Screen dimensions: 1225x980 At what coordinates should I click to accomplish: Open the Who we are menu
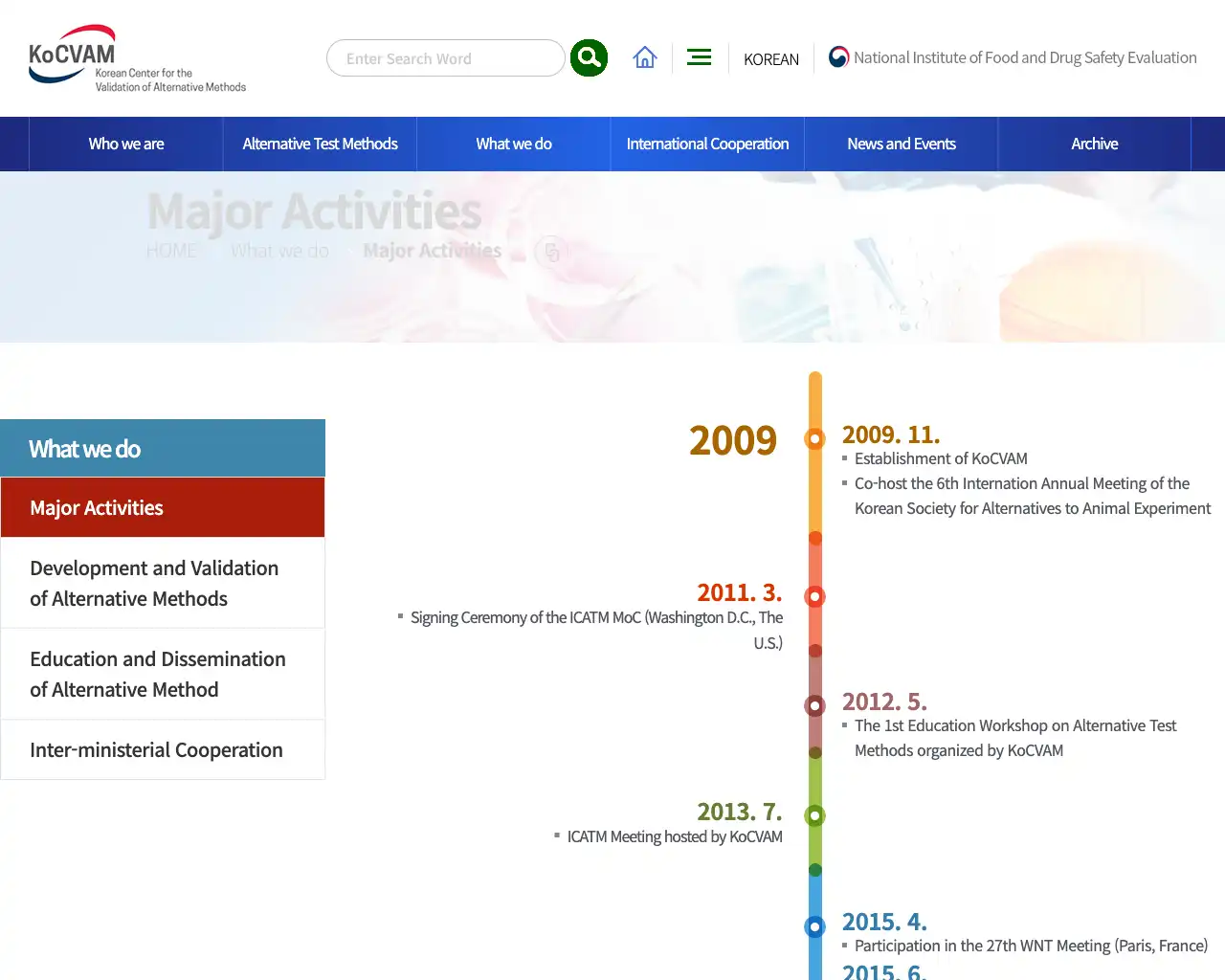(126, 144)
